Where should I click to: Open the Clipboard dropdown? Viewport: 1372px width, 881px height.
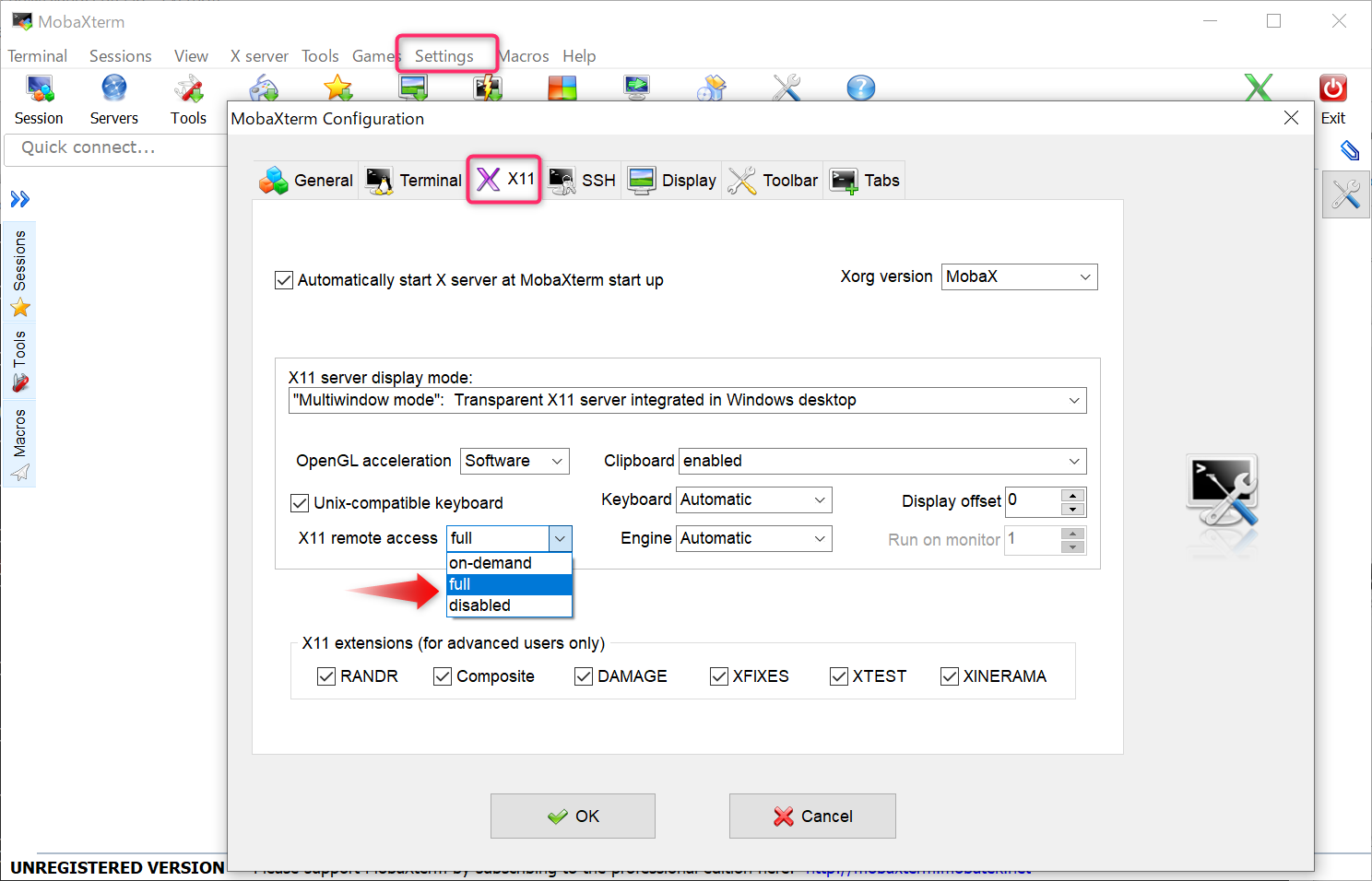click(x=882, y=461)
